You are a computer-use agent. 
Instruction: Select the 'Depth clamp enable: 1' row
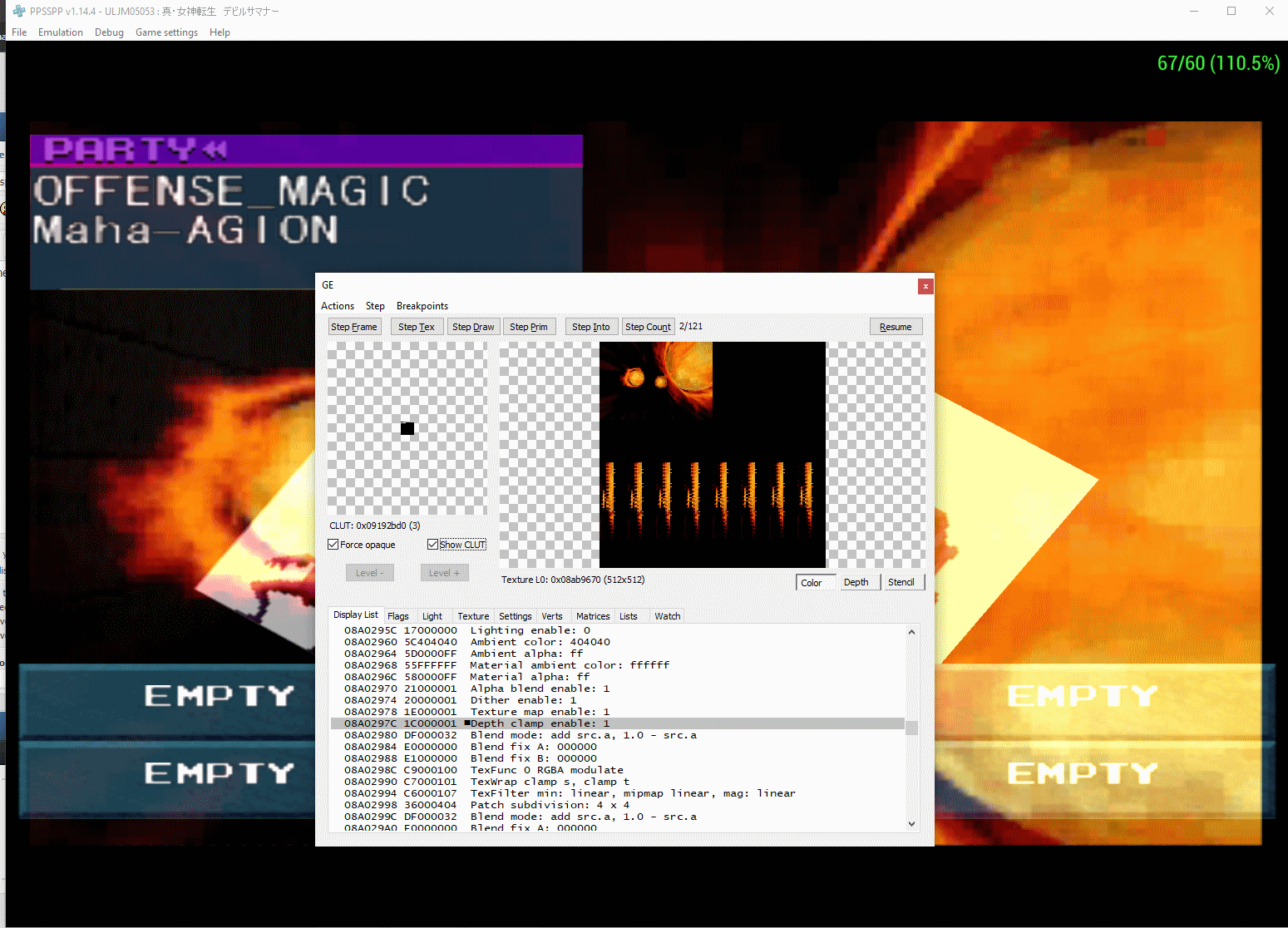point(617,723)
